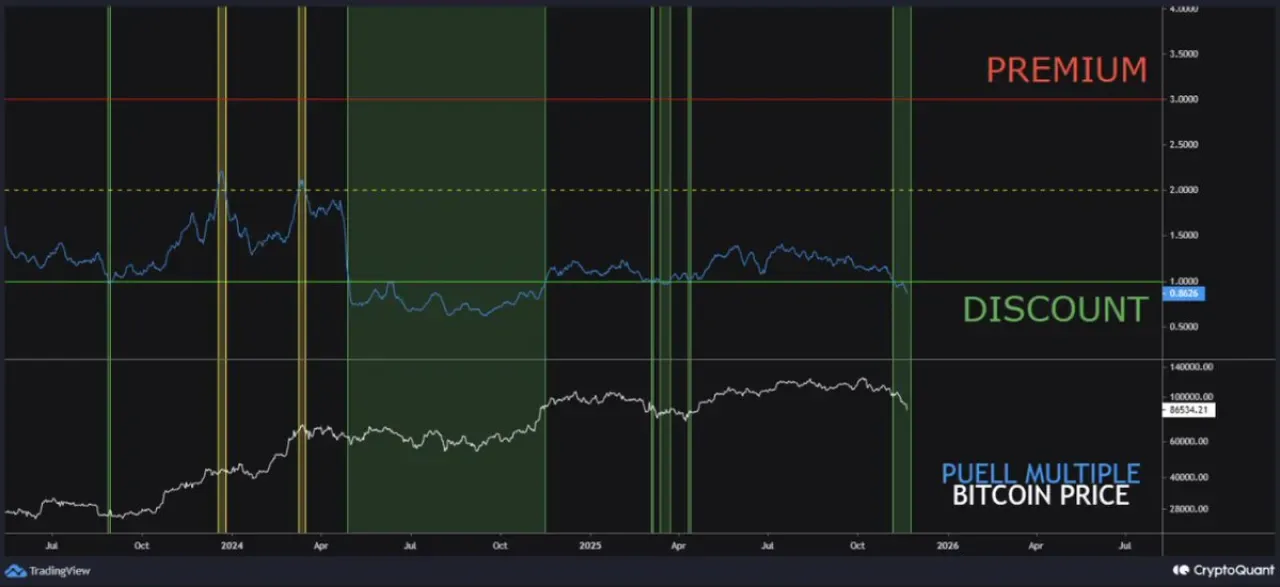Screen dimensions: 1280x587
Task: Click the PUELL MULTIPLE legend text
Action: (1040, 473)
